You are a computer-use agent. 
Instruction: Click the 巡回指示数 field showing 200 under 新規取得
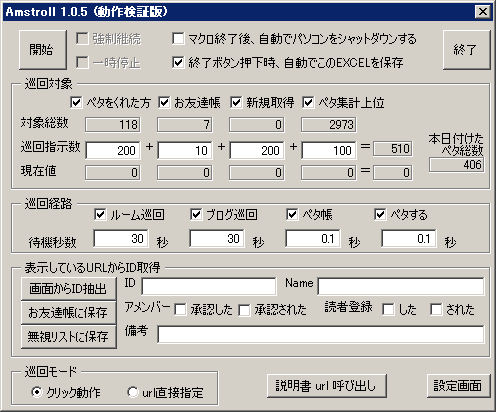[257, 150]
